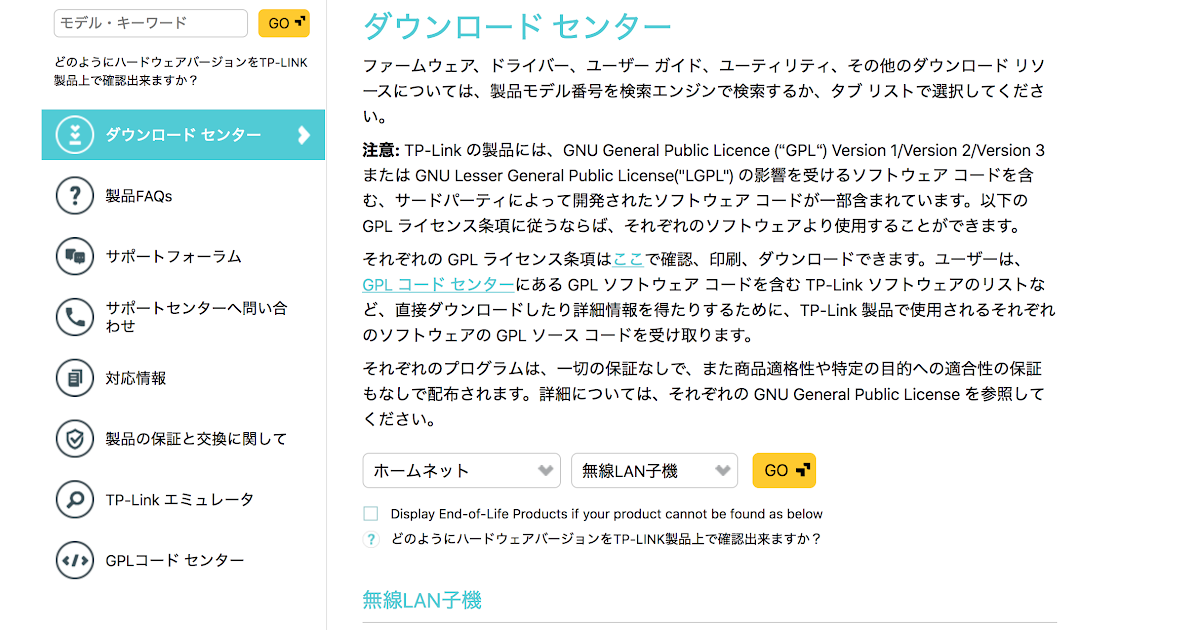Click the chat bubbles icon for サポートフォーラム
This screenshot has height=630, width=1200.
point(75,256)
